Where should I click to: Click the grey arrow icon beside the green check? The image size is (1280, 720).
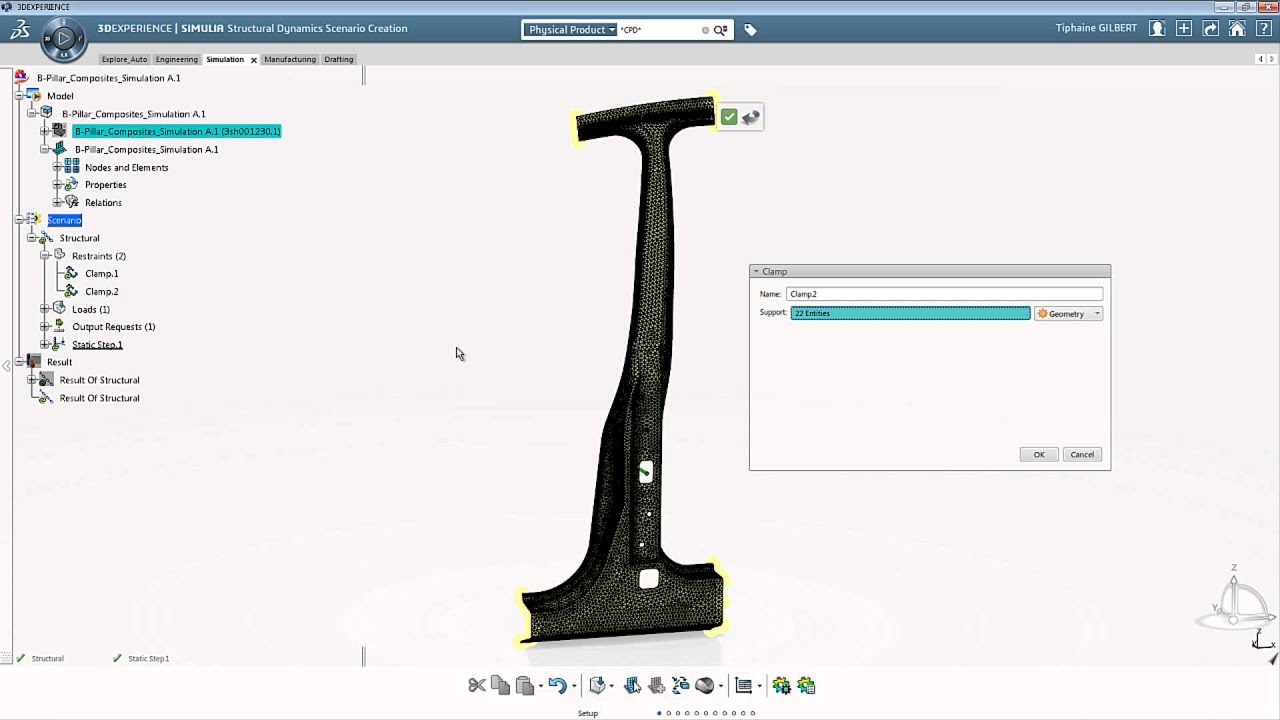[751, 117]
